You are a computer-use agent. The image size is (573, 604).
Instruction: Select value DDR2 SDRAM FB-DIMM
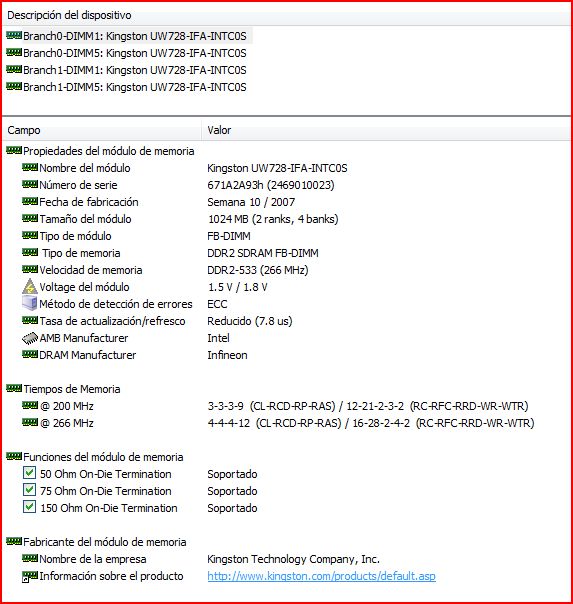click(263, 253)
